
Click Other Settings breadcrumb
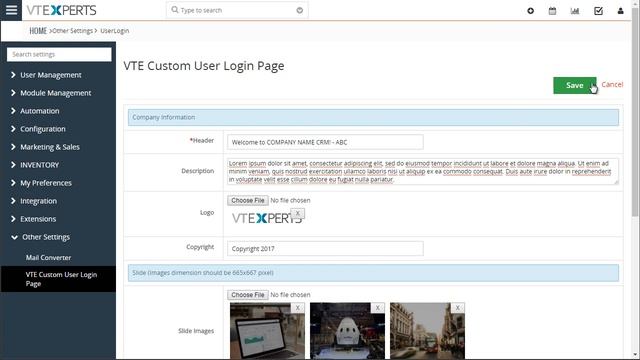73,31
